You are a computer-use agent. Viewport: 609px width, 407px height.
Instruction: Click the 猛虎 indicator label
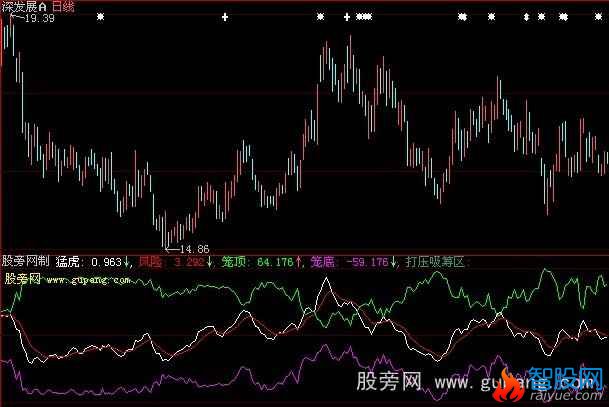68,261
